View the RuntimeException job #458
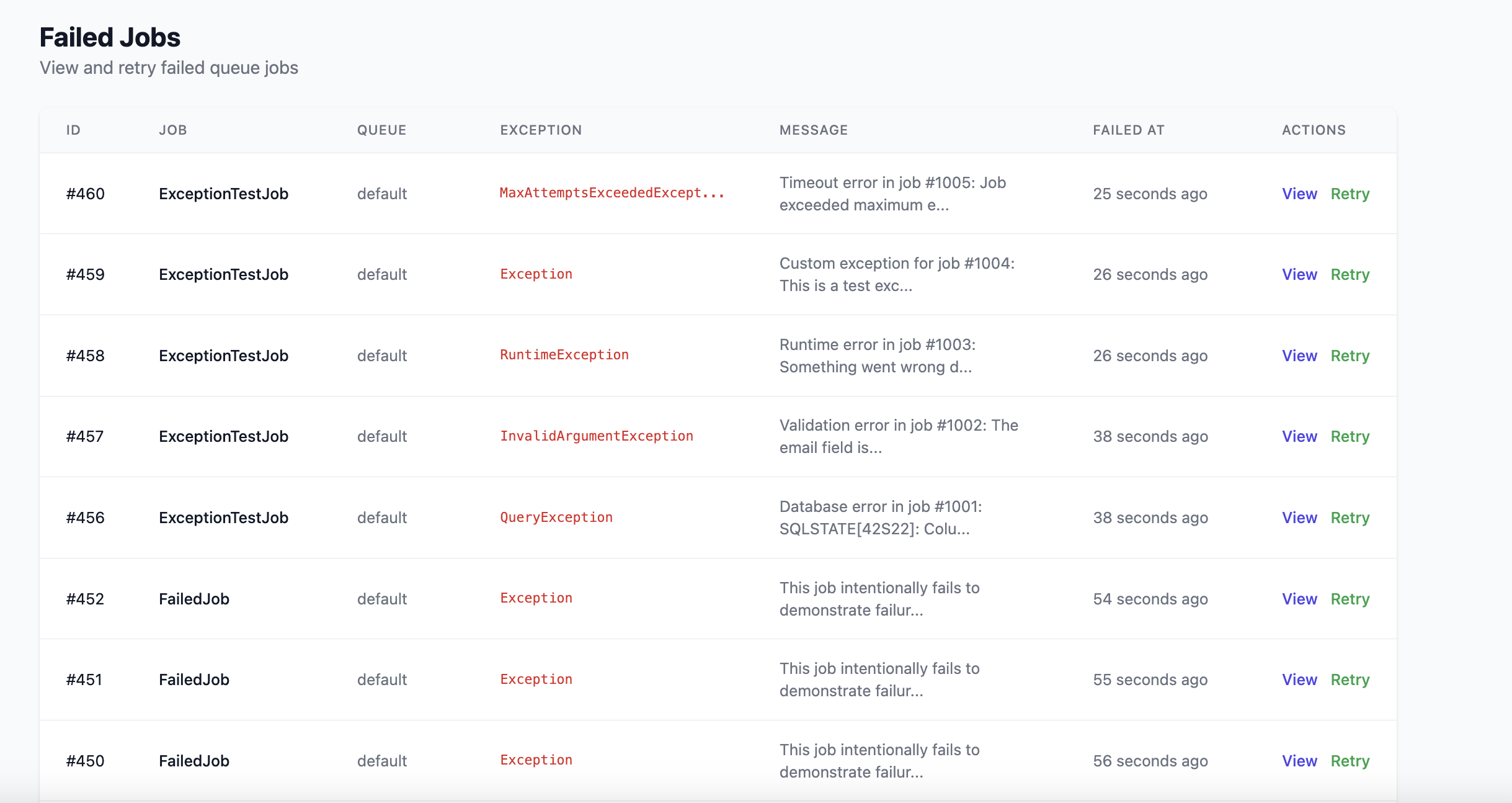The width and height of the screenshot is (1512, 803). pyautogui.click(x=1299, y=356)
